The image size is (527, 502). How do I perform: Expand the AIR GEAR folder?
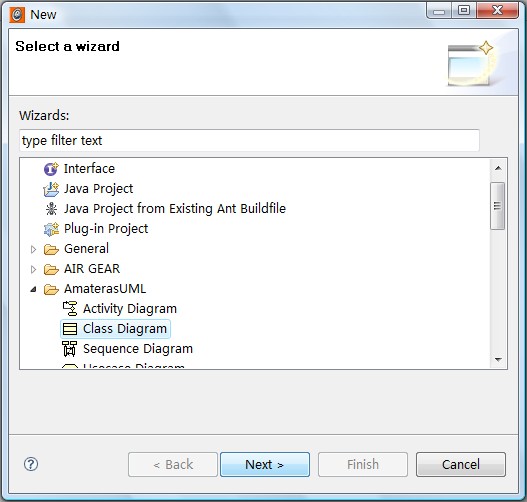click(x=33, y=269)
